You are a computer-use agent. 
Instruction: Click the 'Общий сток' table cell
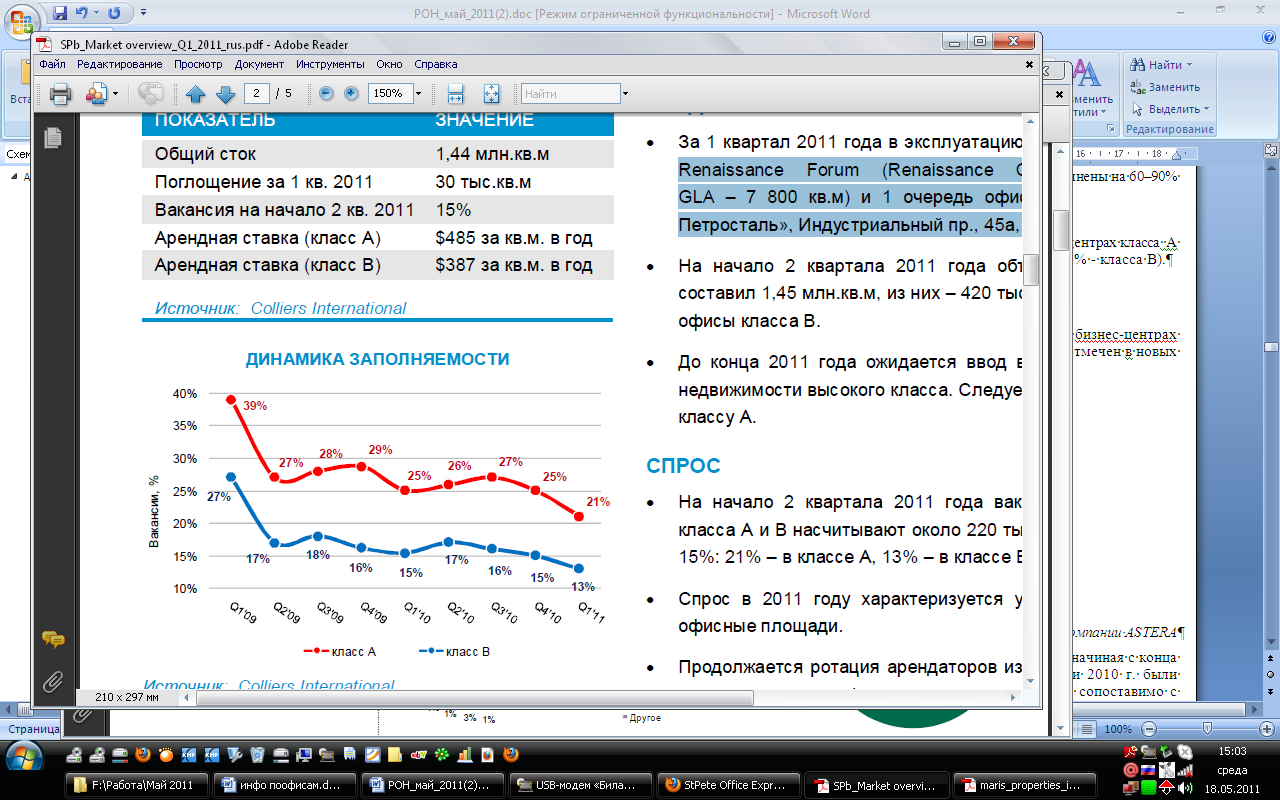point(206,154)
